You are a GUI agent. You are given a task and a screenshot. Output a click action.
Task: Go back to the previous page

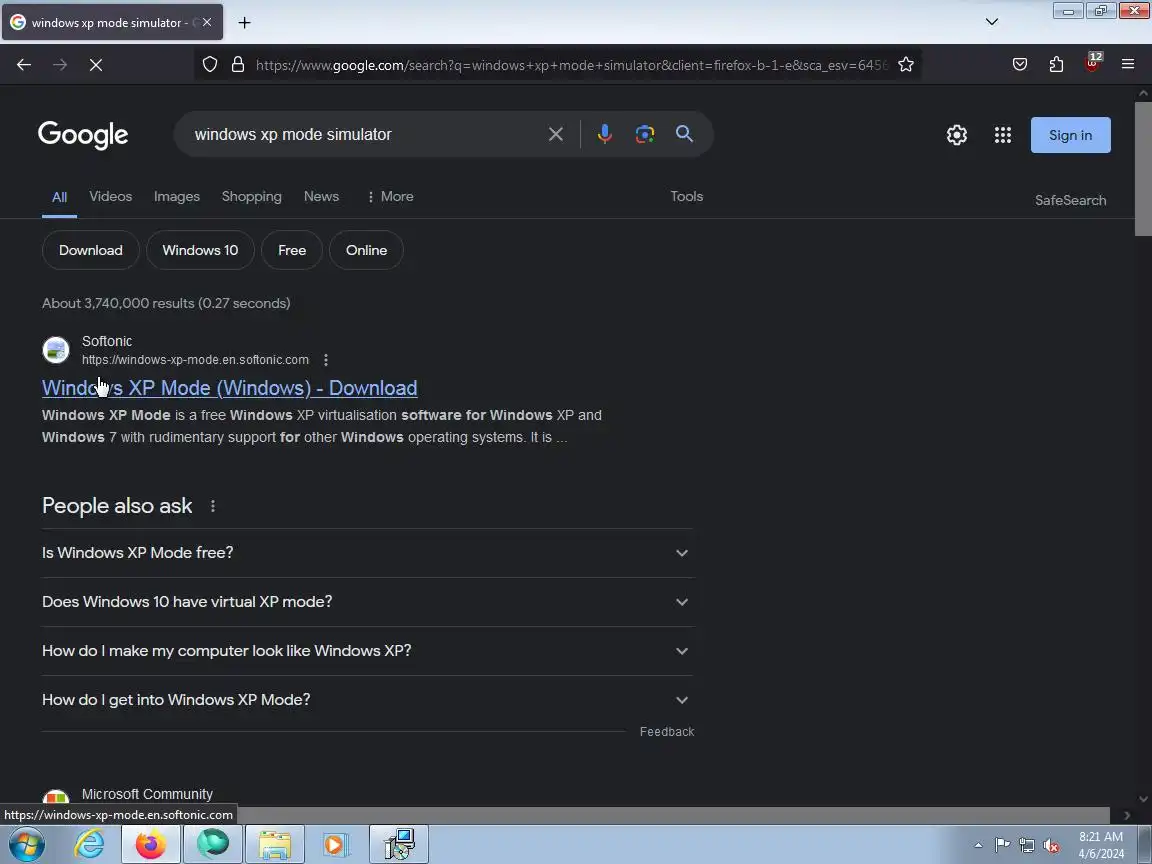(24, 65)
